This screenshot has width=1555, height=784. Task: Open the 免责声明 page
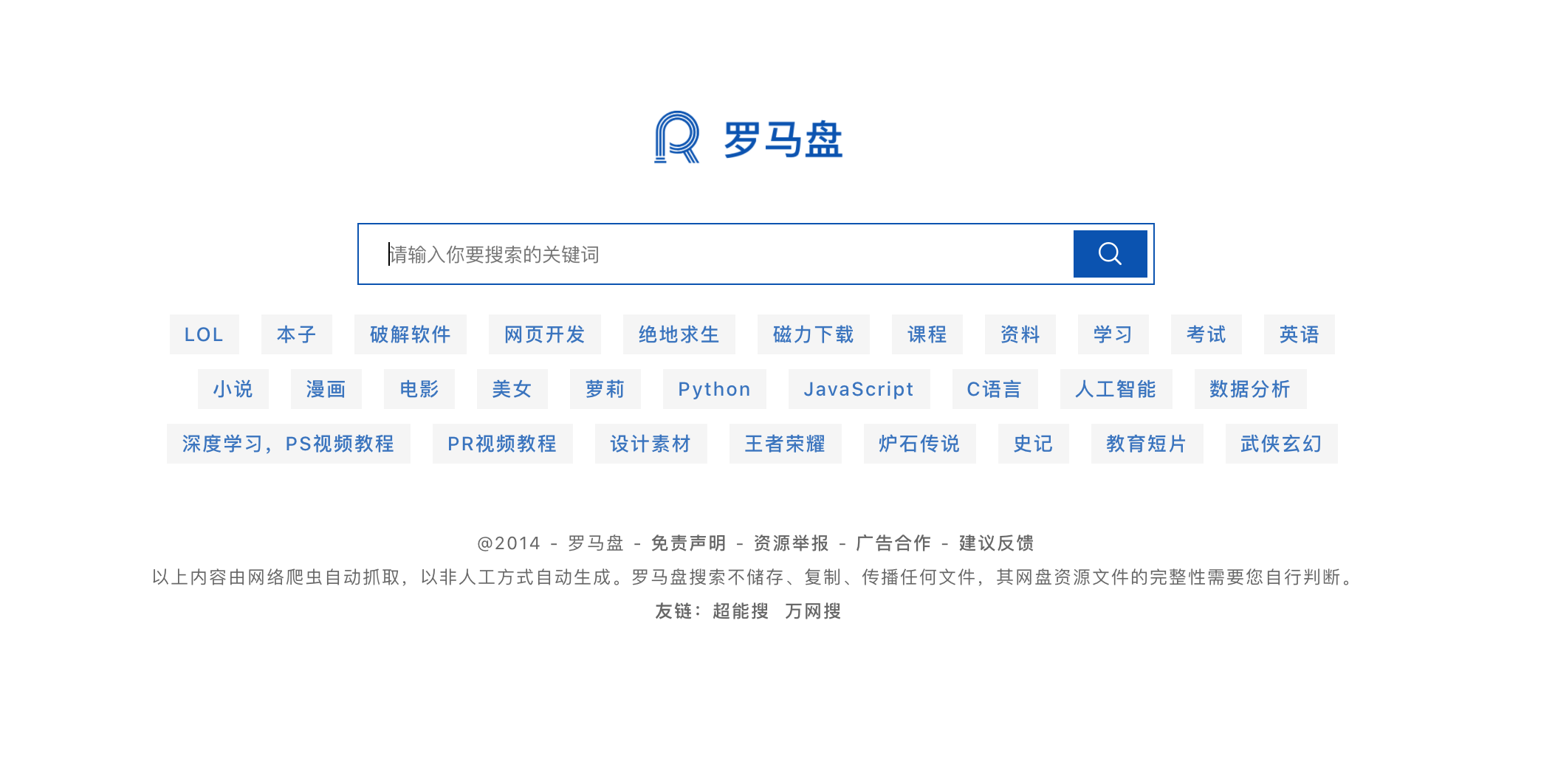coord(687,543)
